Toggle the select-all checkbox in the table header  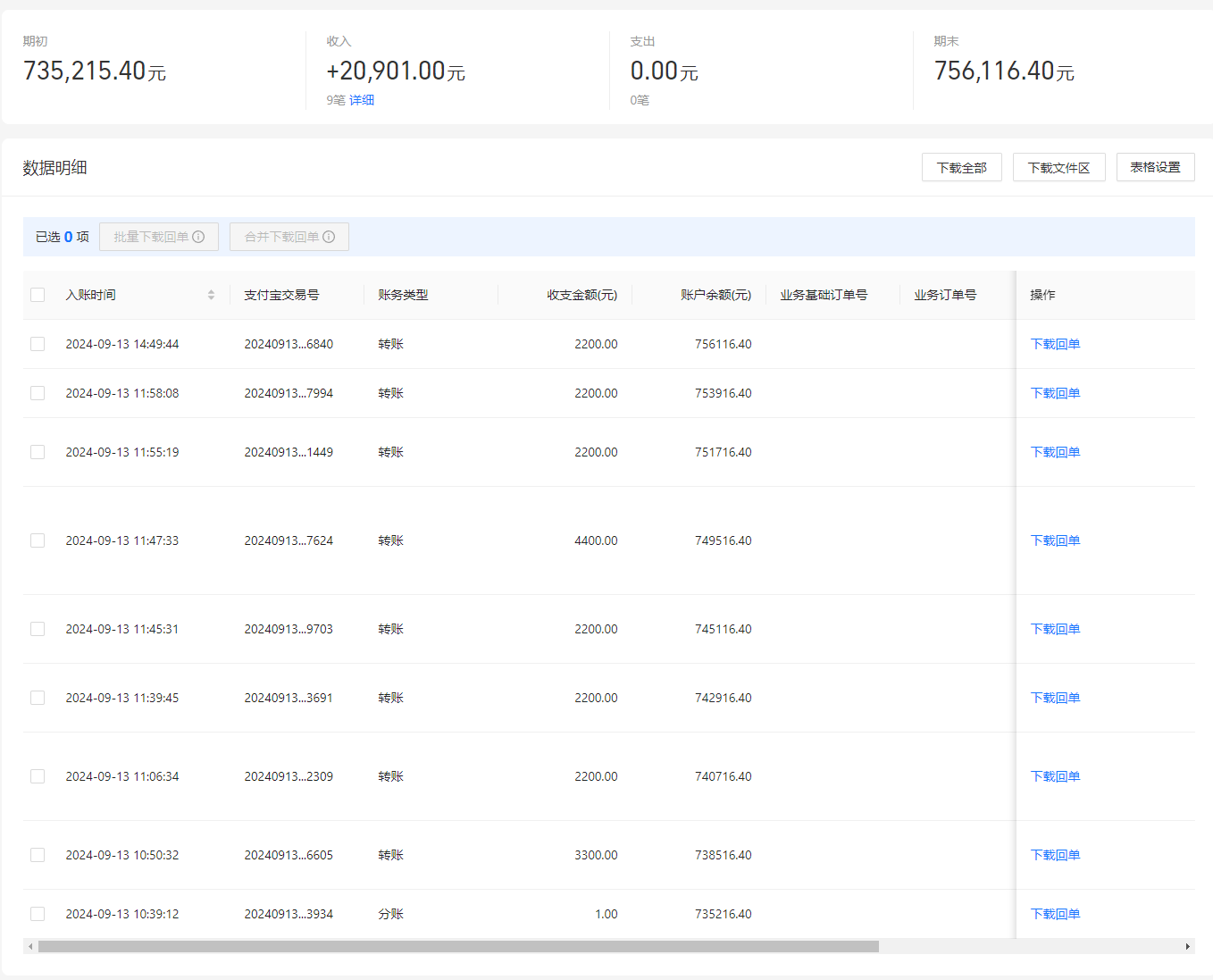click(x=38, y=295)
